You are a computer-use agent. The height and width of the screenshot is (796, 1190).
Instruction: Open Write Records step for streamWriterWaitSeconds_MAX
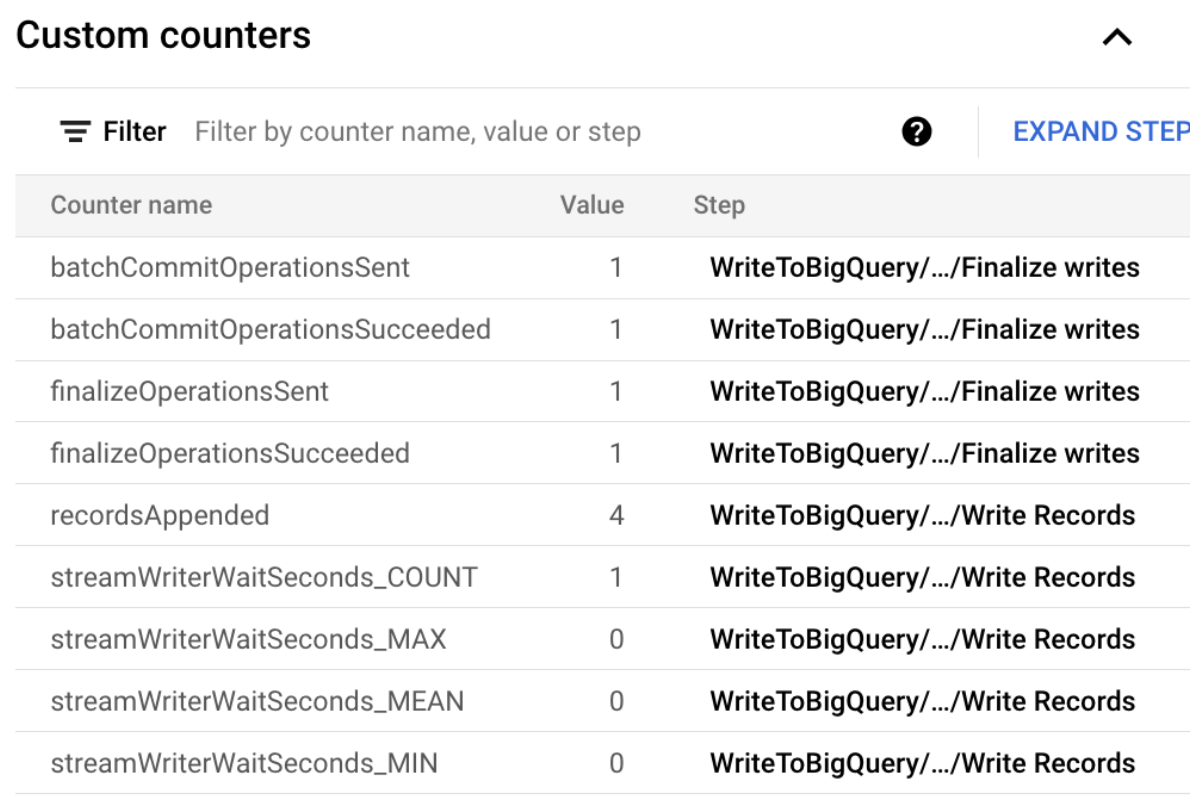922,639
